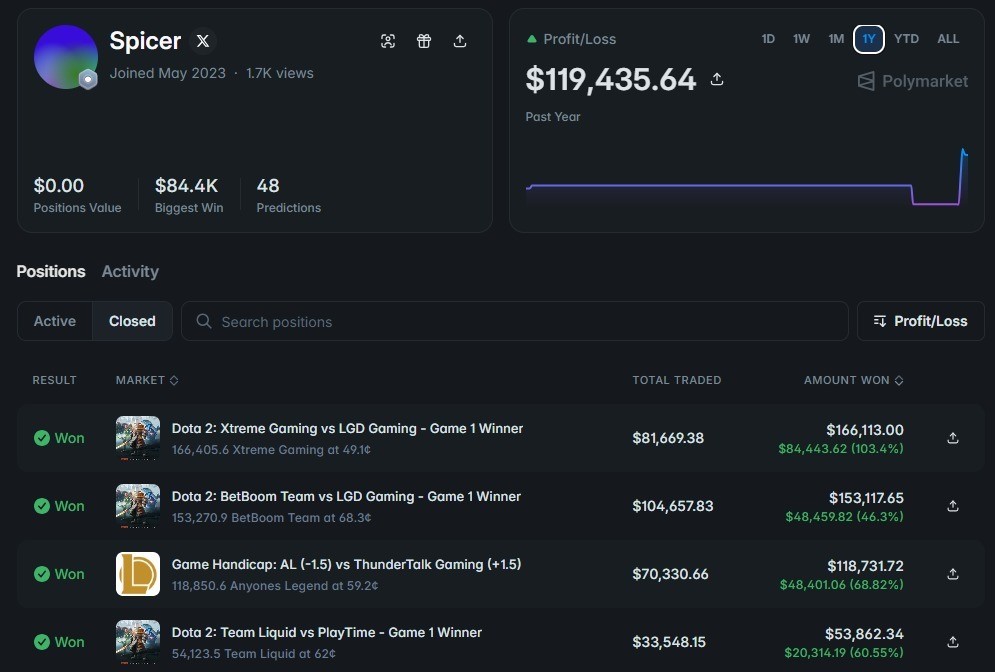Screen dimensions: 995x672
Task: Open Dota 2 Xtreme Gaming vs LGD market
Action: pos(347,428)
